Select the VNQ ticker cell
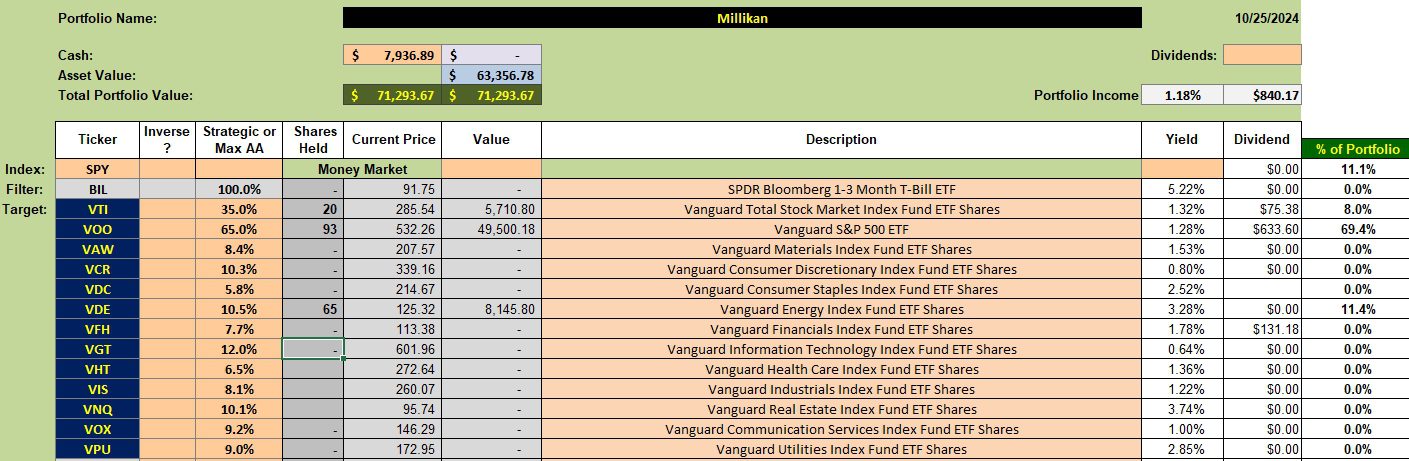Image resolution: width=1409 pixels, height=461 pixels. click(97, 409)
